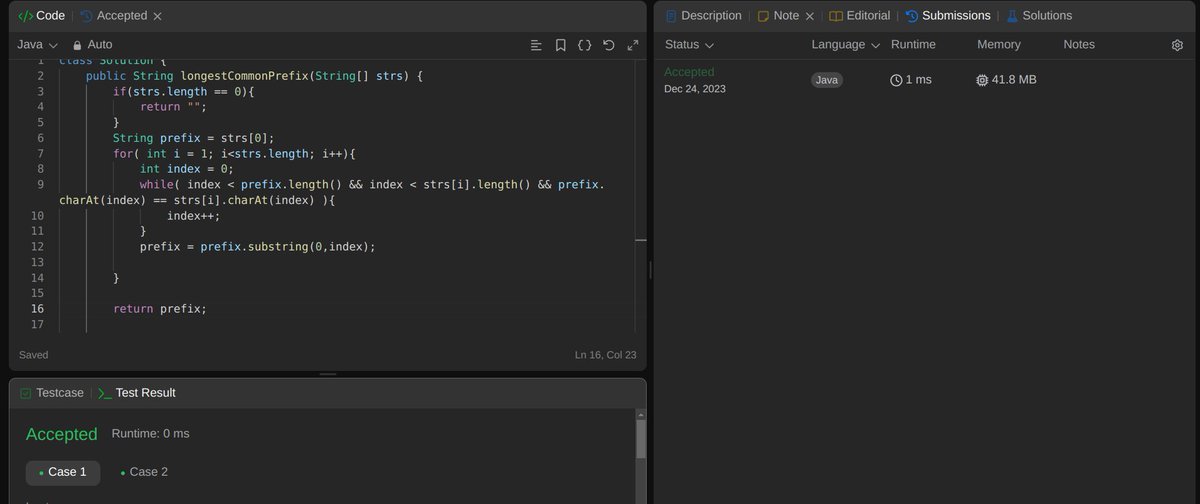Open submissions table settings gear
Viewport: 1200px width, 504px height.
pos(1177,45)
